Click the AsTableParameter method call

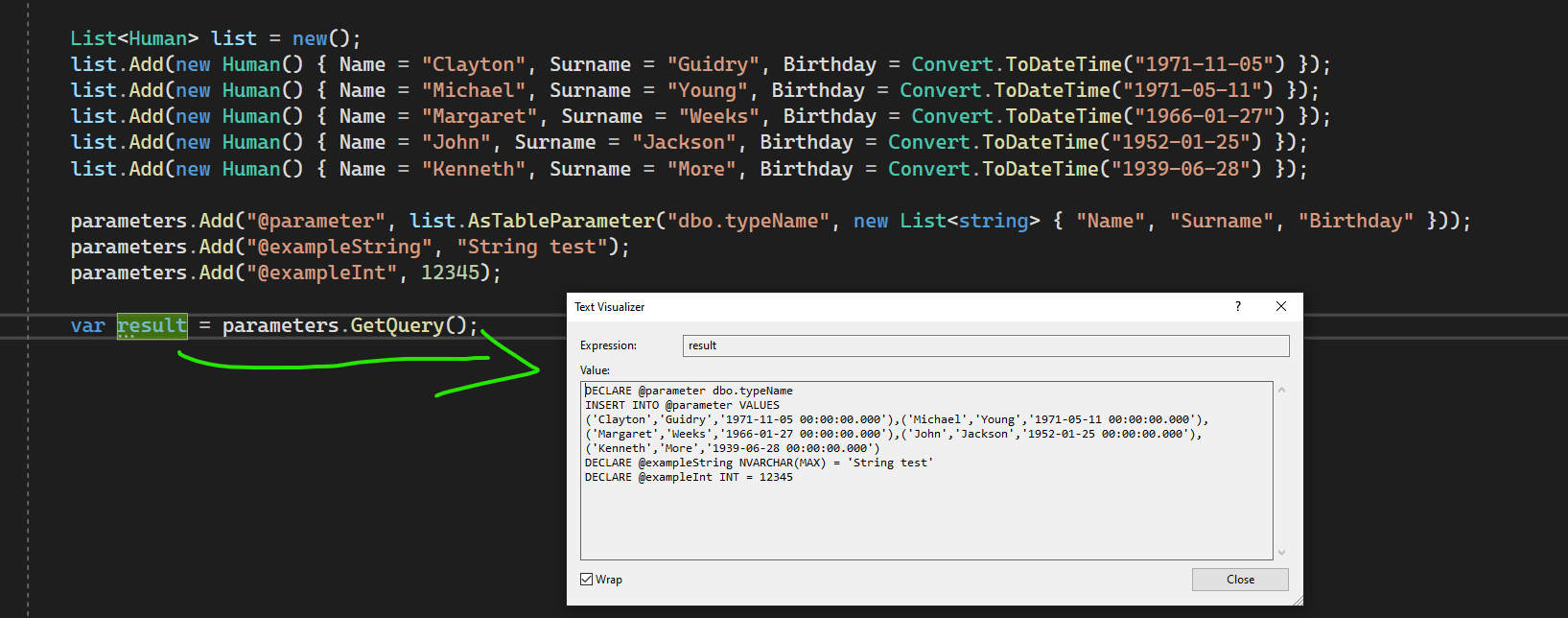point(561,221)
